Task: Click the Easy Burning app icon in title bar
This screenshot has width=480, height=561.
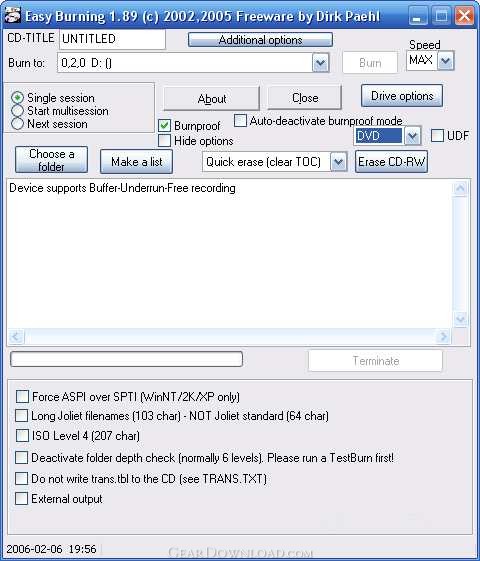Action: [13, 15]
